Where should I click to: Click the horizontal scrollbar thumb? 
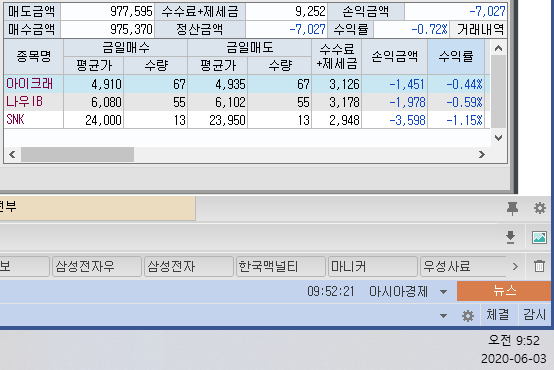[x=77, y=154]
